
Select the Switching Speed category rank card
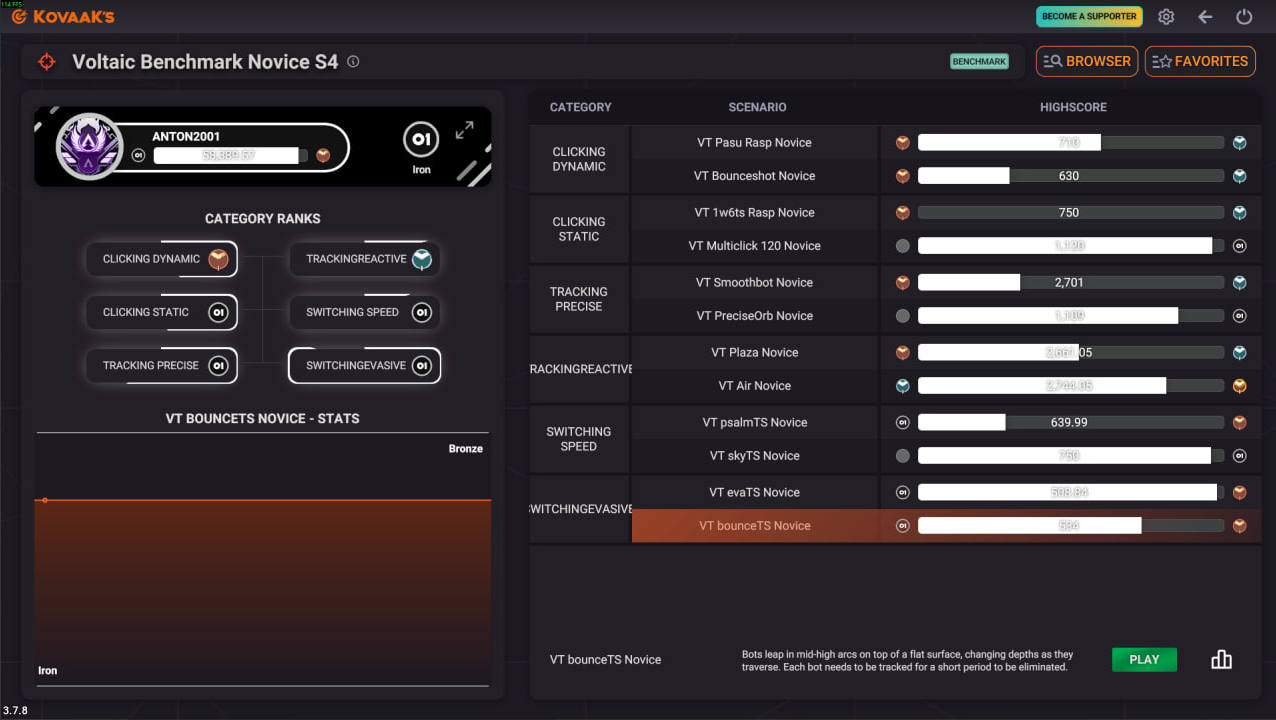pyautogui.click(x=365, y=312)
